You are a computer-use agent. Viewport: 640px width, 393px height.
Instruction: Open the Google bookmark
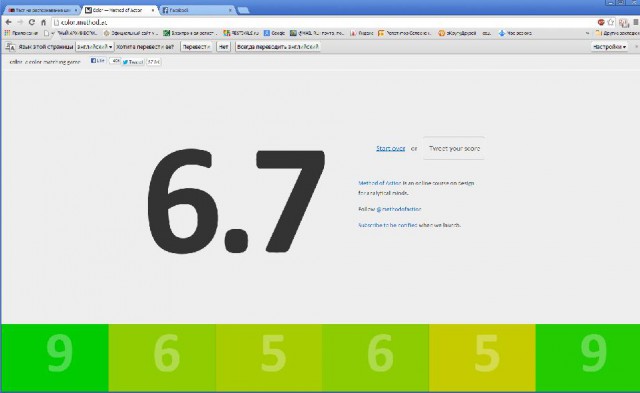[274, 33]
